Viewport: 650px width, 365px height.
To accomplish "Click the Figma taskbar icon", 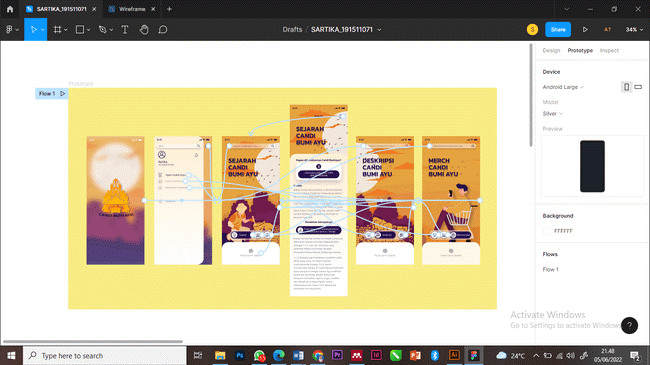I will coord(474,355).
